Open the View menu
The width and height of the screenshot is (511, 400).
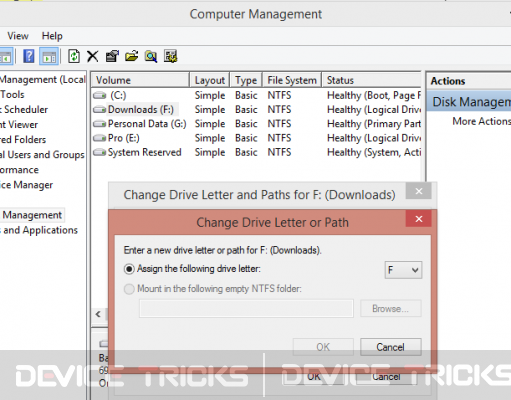pos(18,36)
